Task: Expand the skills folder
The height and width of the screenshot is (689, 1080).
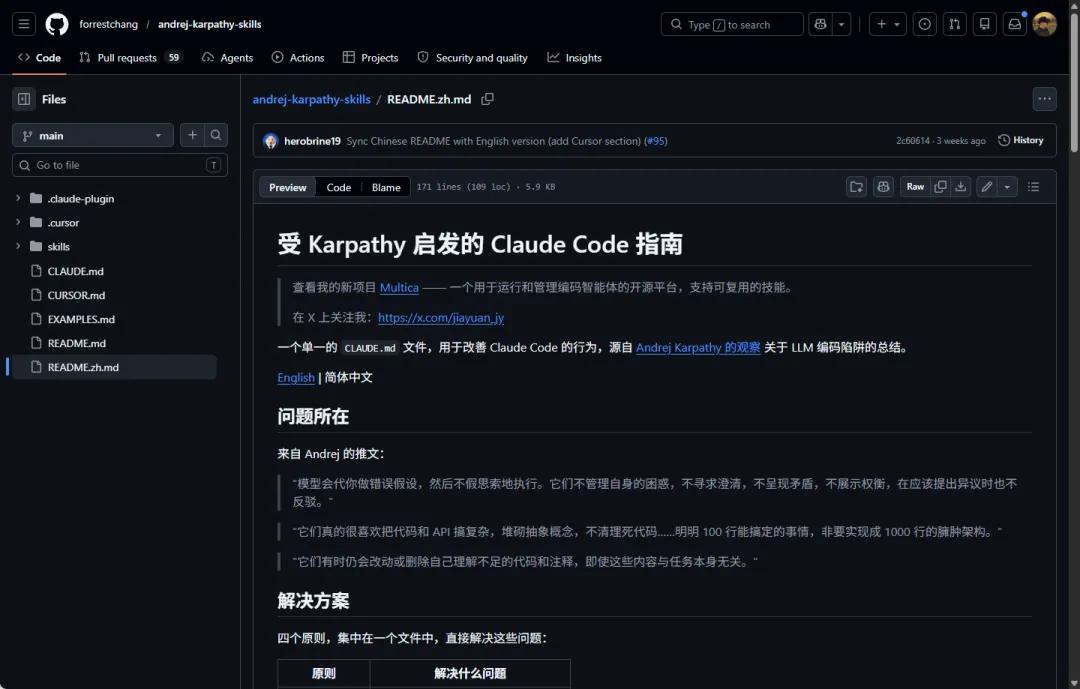Action: (18, 247)
